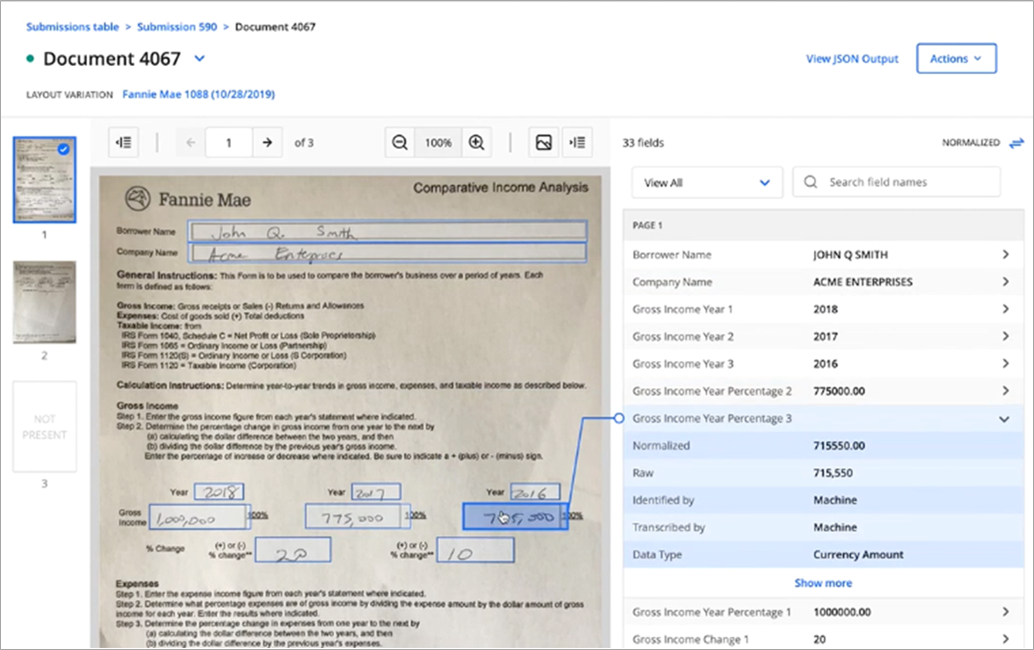This screenshot has width=1034, height=650.
Task: Collapse the right fields panel icon
Action: point(577,142)
